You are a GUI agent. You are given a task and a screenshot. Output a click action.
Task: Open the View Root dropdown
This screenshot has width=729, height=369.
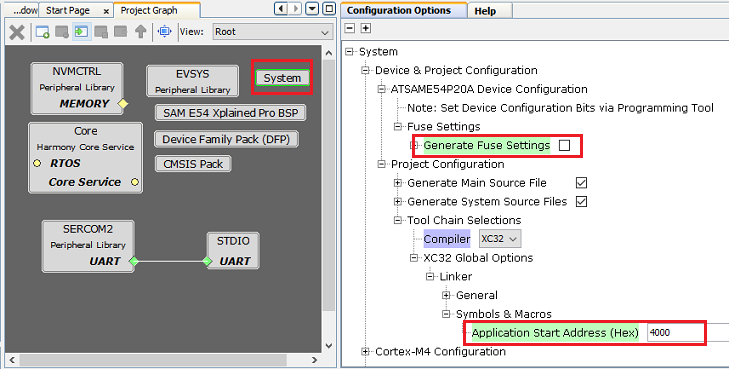click(272, 32)
